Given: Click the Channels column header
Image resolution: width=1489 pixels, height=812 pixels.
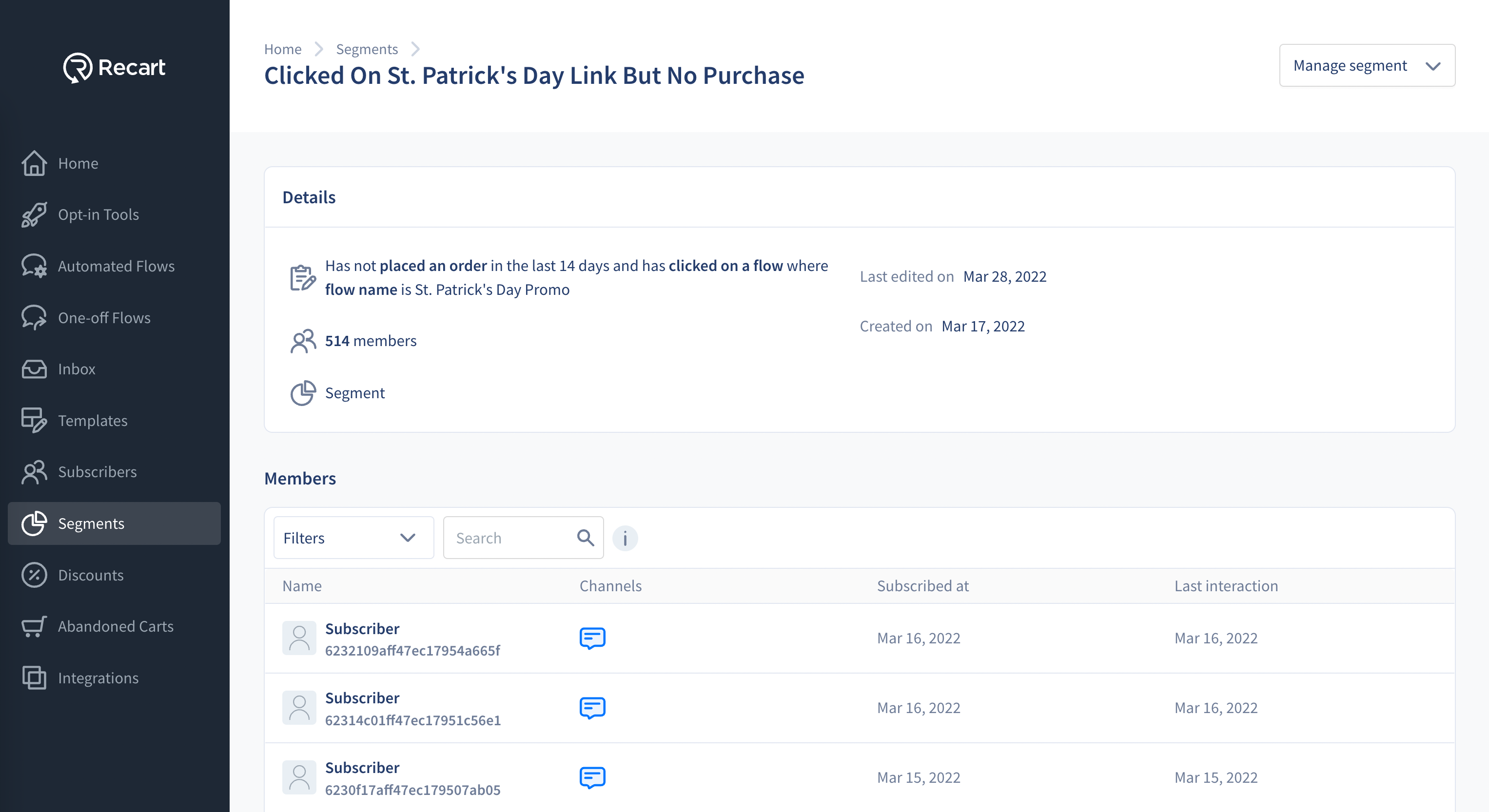Looking at the screenshot, I should click(x=610, y=586).
